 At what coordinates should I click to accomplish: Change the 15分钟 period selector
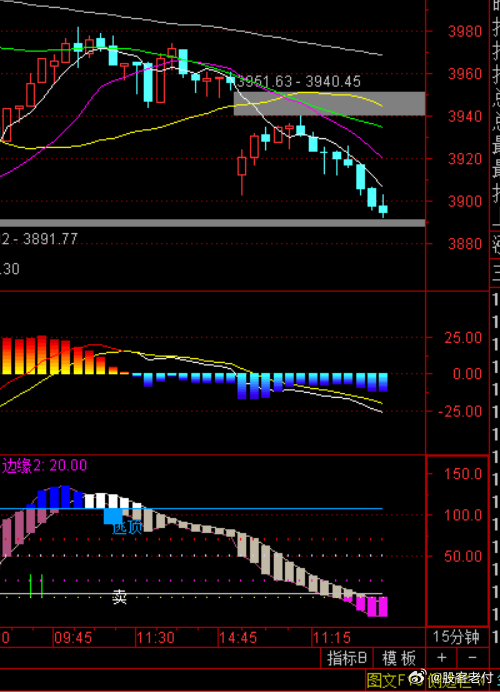tap(456, 637)
